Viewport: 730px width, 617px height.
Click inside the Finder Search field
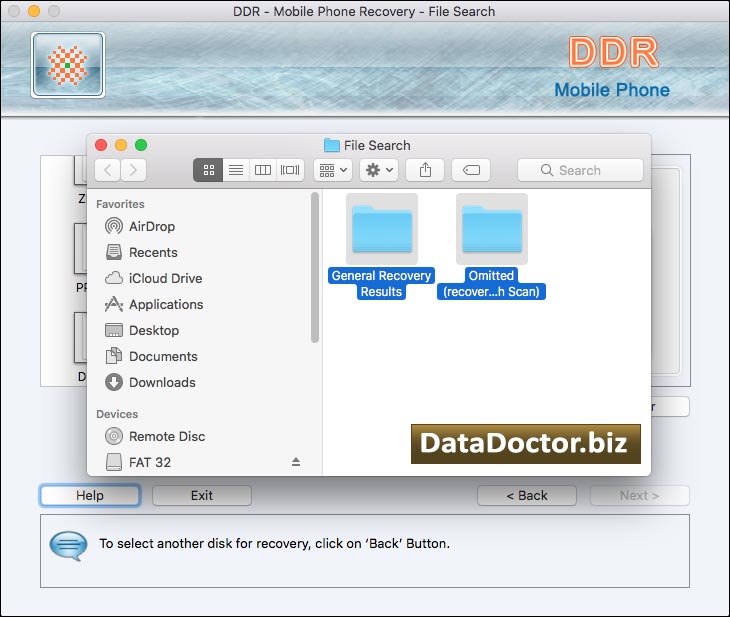(x=580, y=170)
